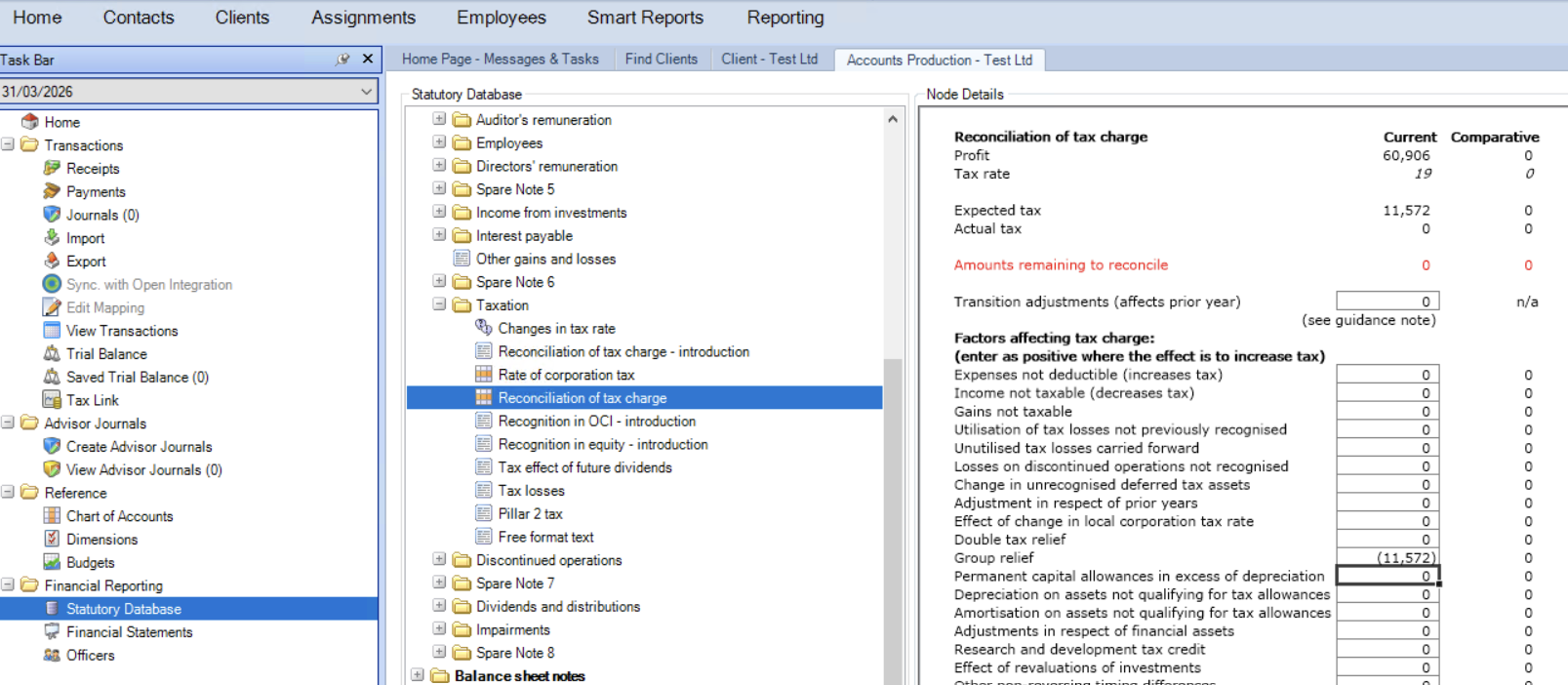Open the Chart of Accounts icon
This screenshot has height=685, width=1568.
[52, 516]
